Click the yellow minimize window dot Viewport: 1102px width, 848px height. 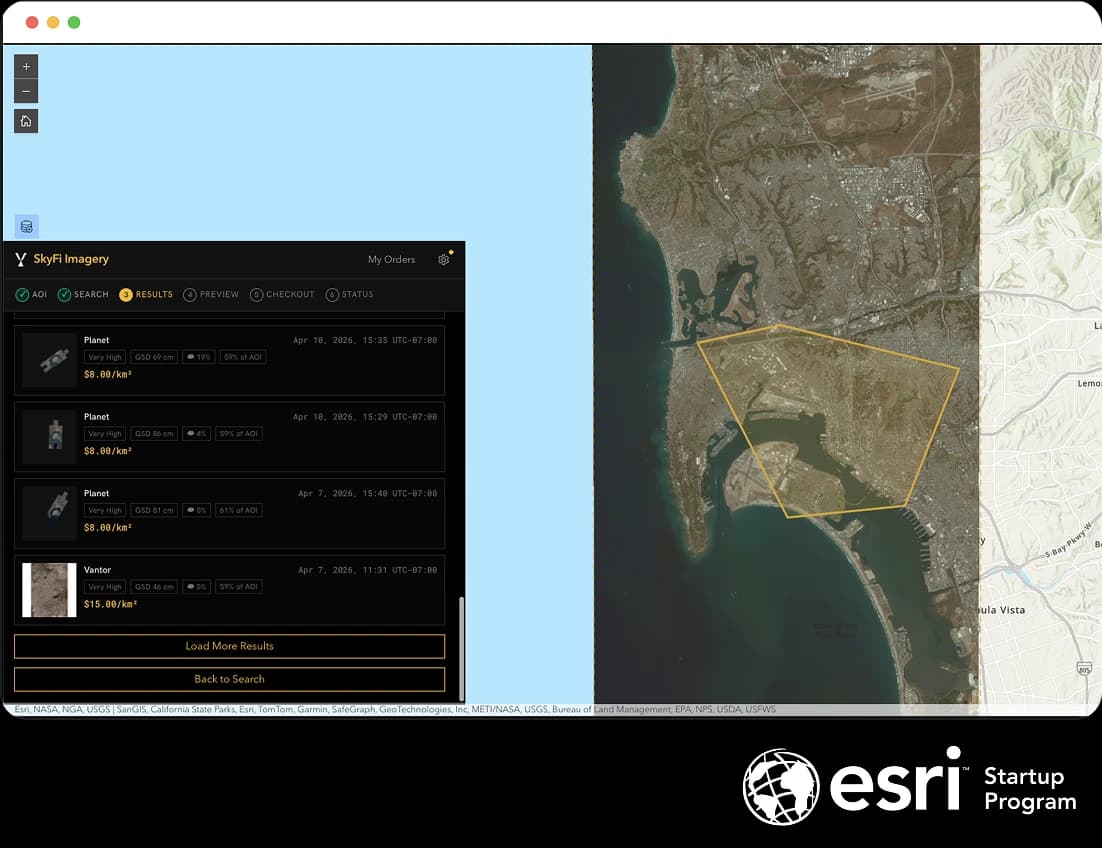point(53,22)
